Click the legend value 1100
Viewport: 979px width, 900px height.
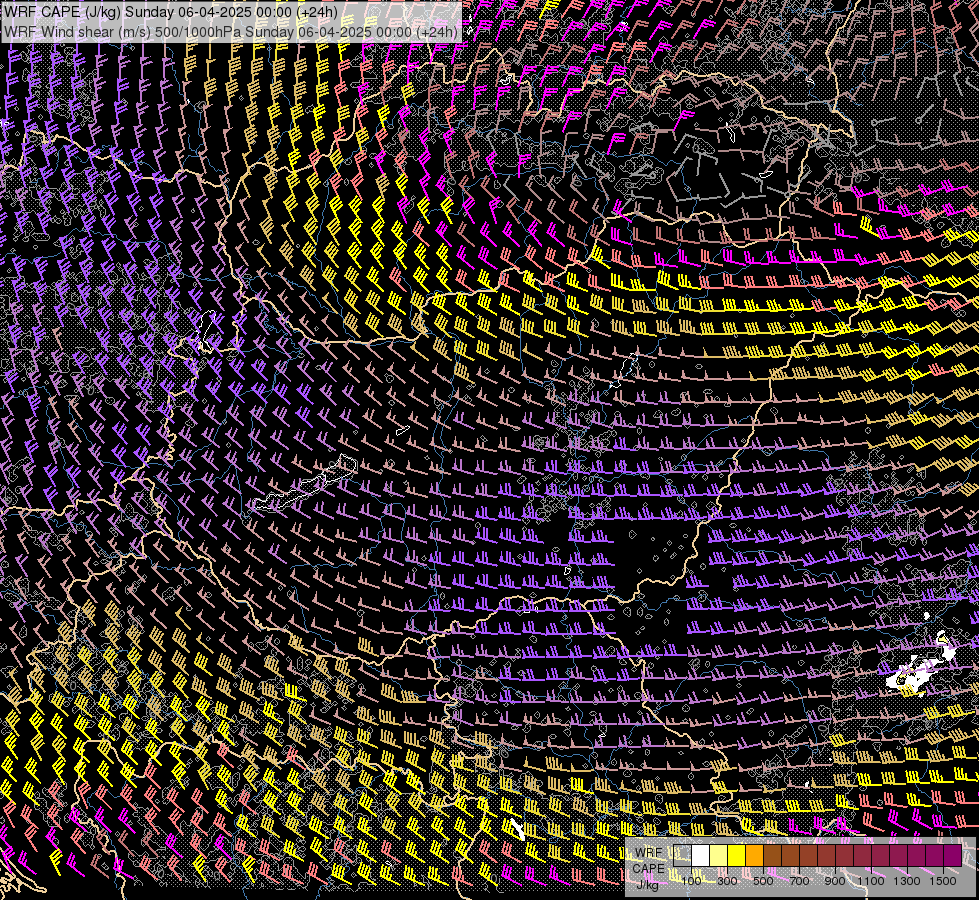(871, 881)
